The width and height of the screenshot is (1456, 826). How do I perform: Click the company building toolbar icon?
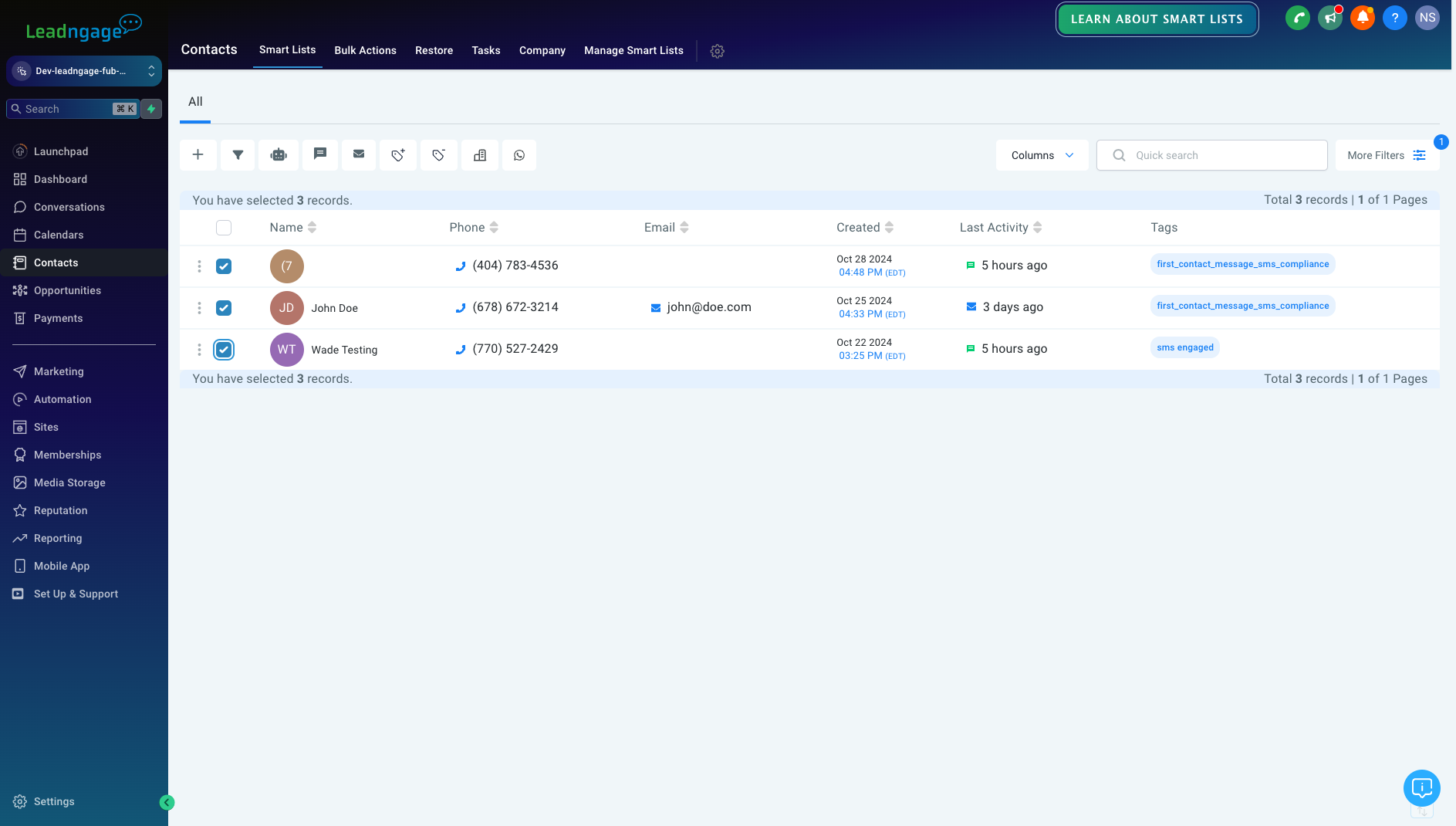pyautogui.click(x=480, y=155)
